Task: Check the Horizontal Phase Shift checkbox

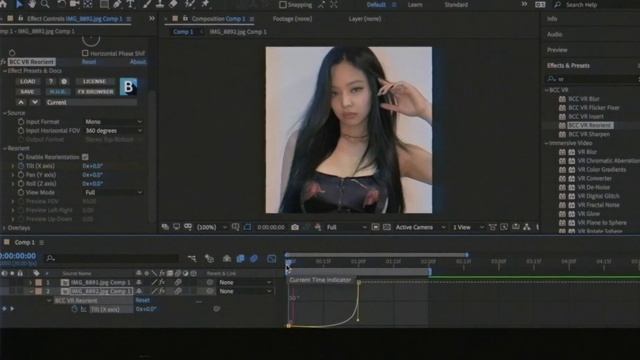Action: tap(85, 53)
